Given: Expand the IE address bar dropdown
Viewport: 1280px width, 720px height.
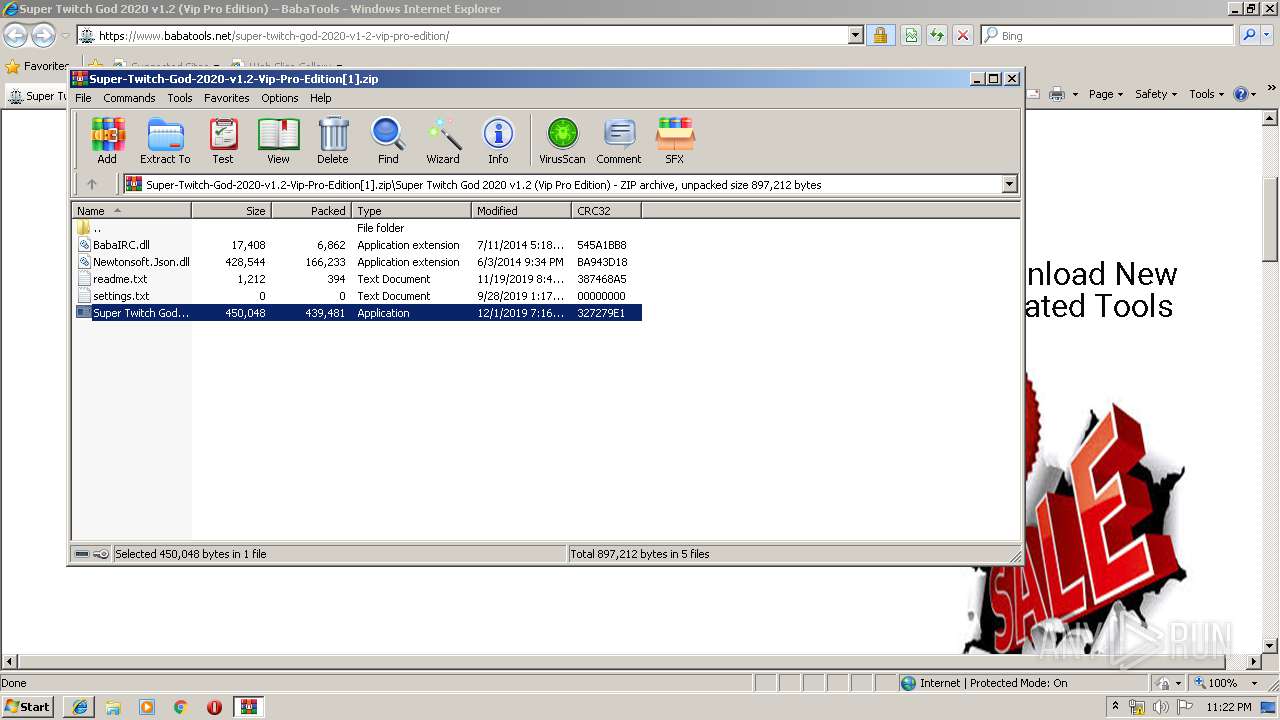Looking at the screenshot, I should [x=855, y=35].
